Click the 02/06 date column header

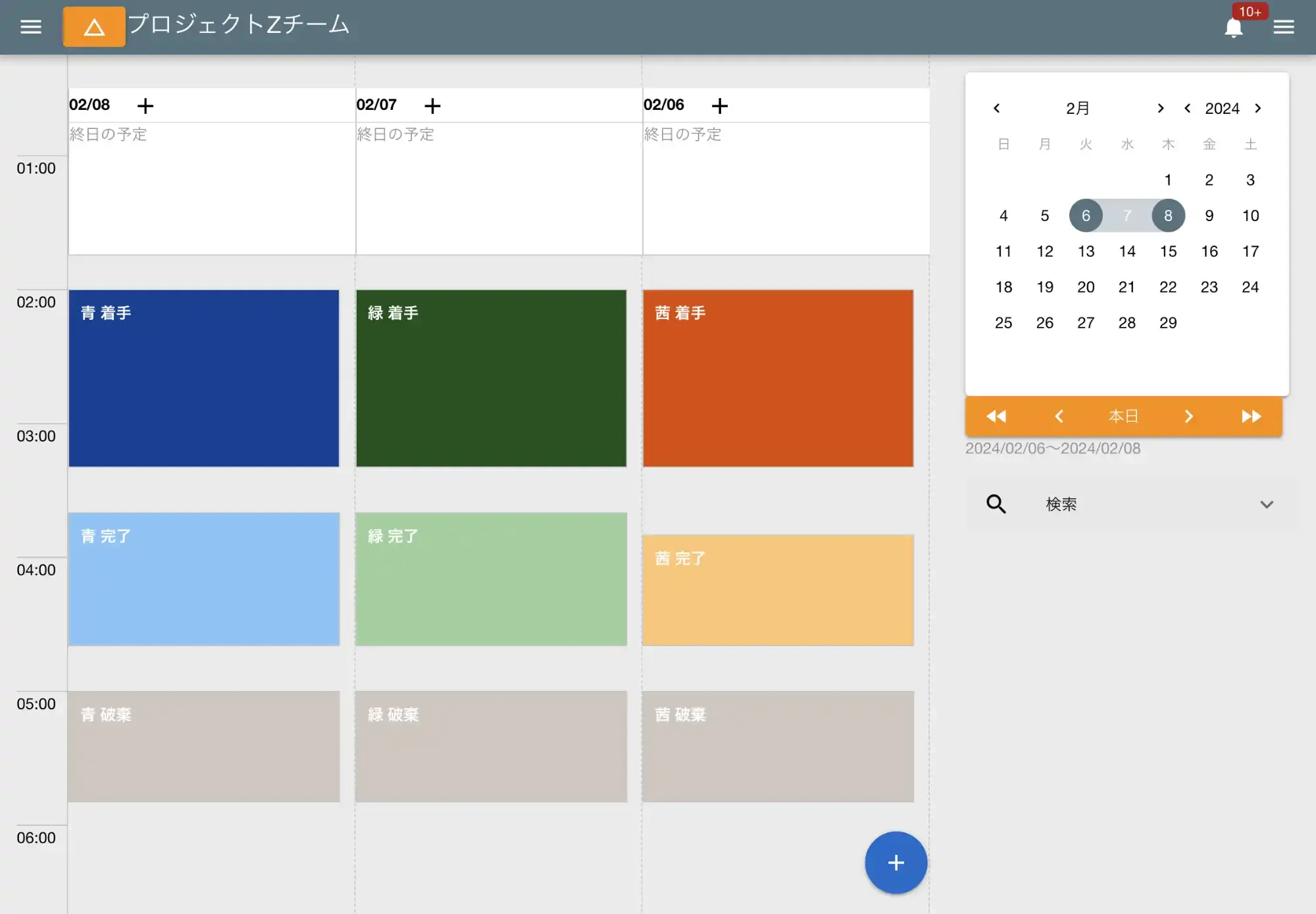click(x=664, y=104)
